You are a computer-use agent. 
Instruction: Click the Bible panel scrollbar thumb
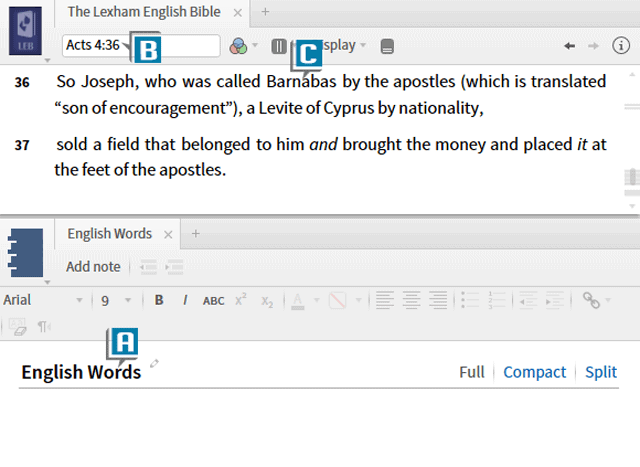click(x=632, y=177)
